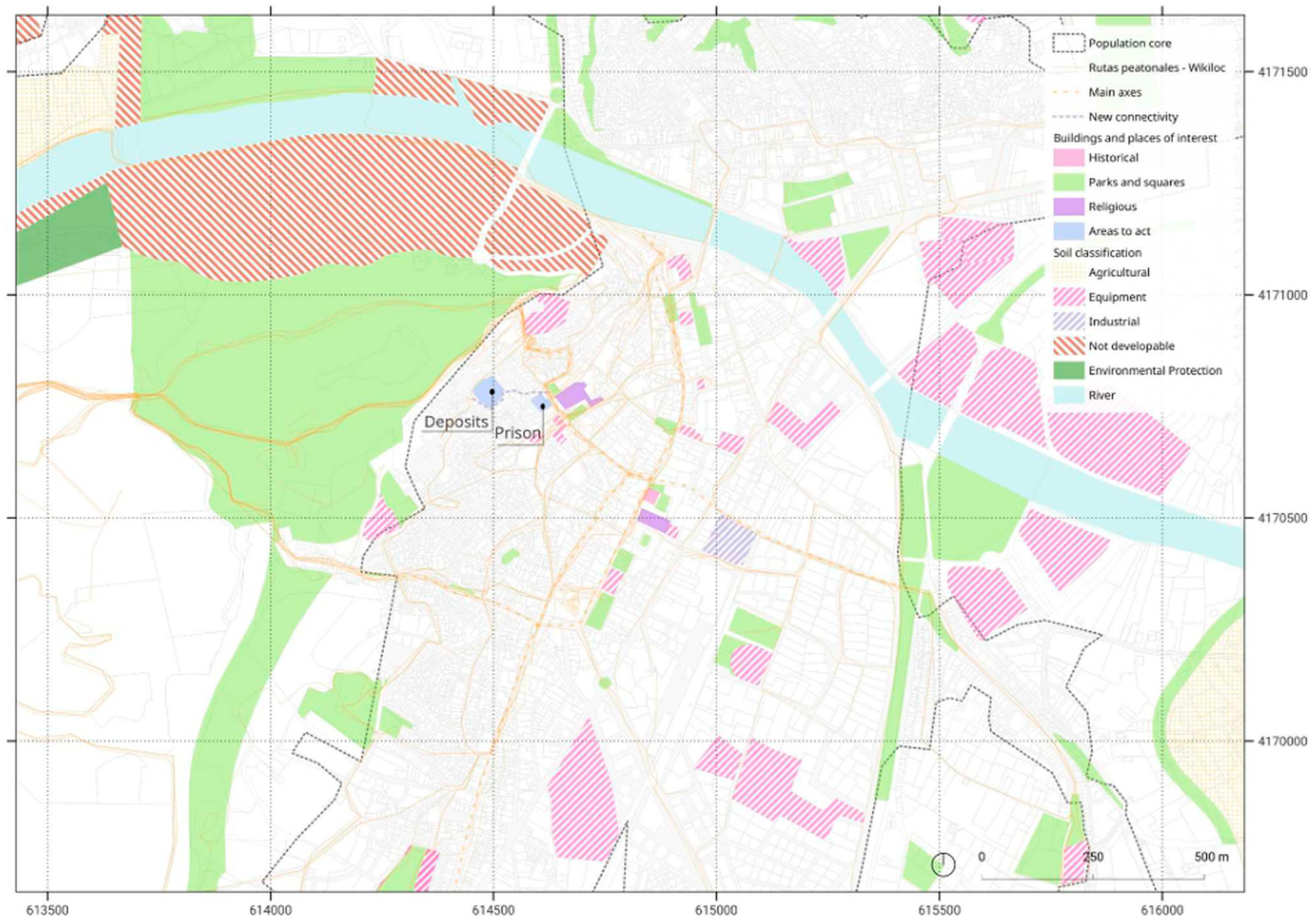
Task: Click the Deposits map label
Action: click(456, 422)
